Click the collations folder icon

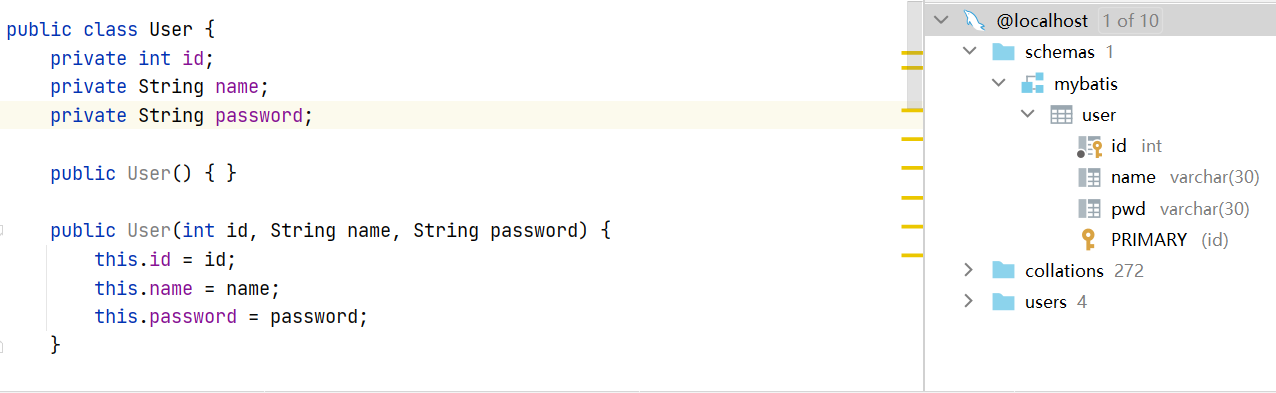pyautogui.click(x=1004, y=271)
